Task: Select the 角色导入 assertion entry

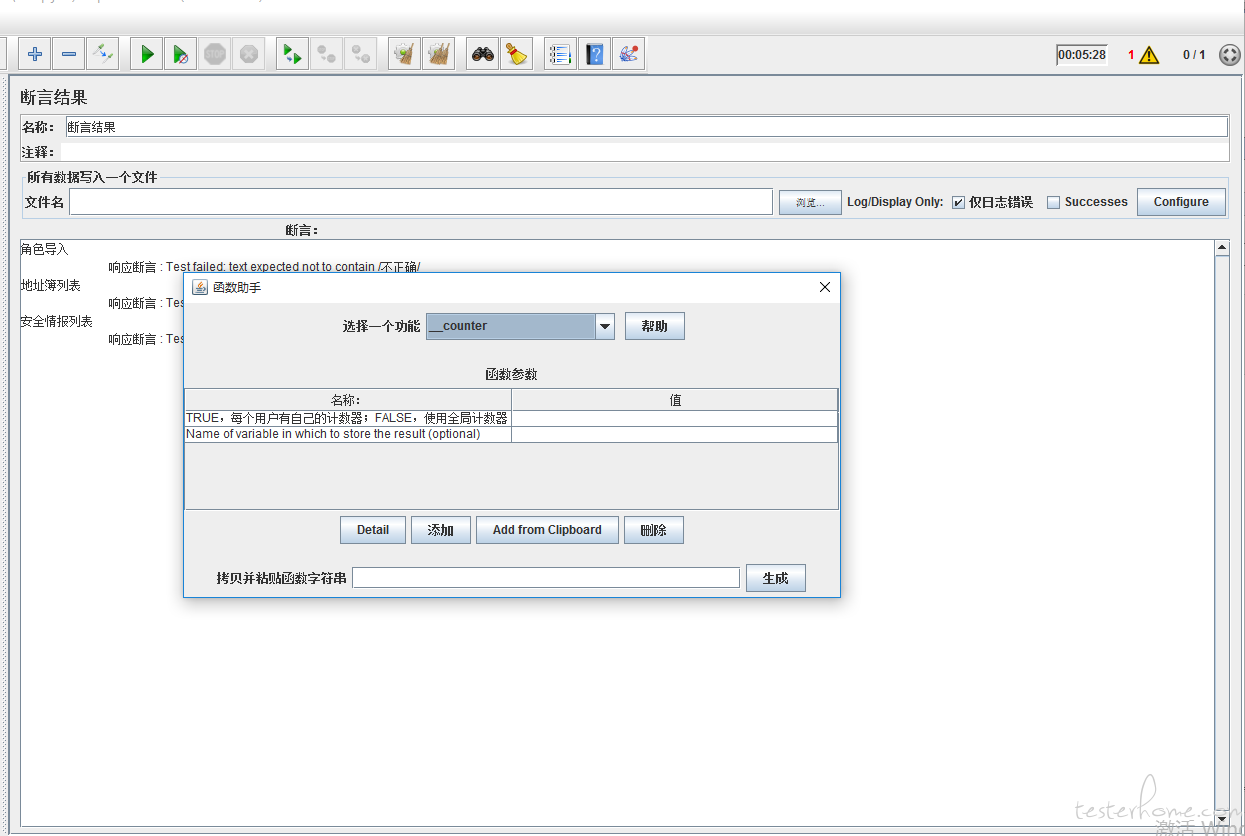Action: pos(45,249)
